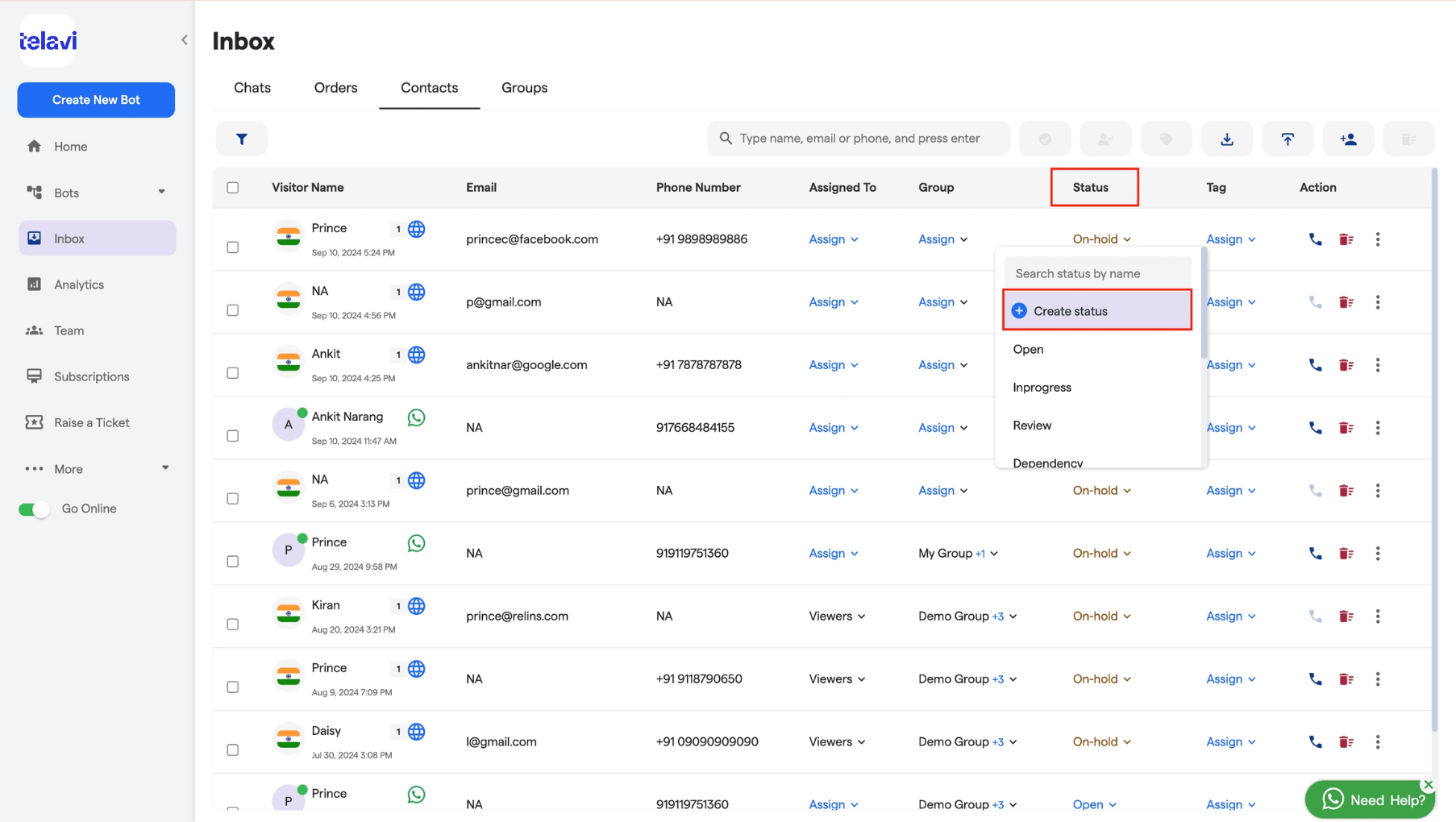This screenshot has height=822, width=1456.
Task: Click the upload contacts icon
Action: pyautogui.click(x=1288, y=139)
